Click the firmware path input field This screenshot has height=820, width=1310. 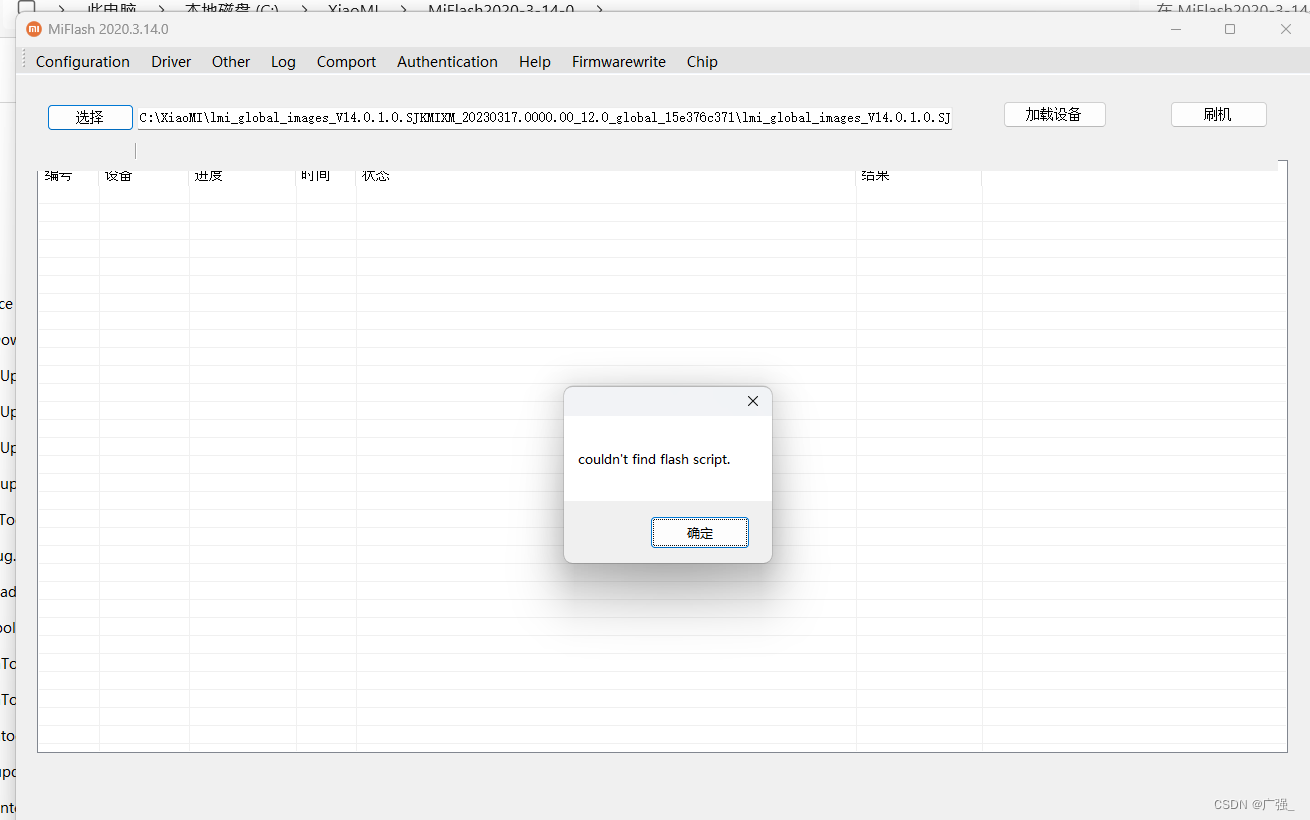tap(545, 118)
